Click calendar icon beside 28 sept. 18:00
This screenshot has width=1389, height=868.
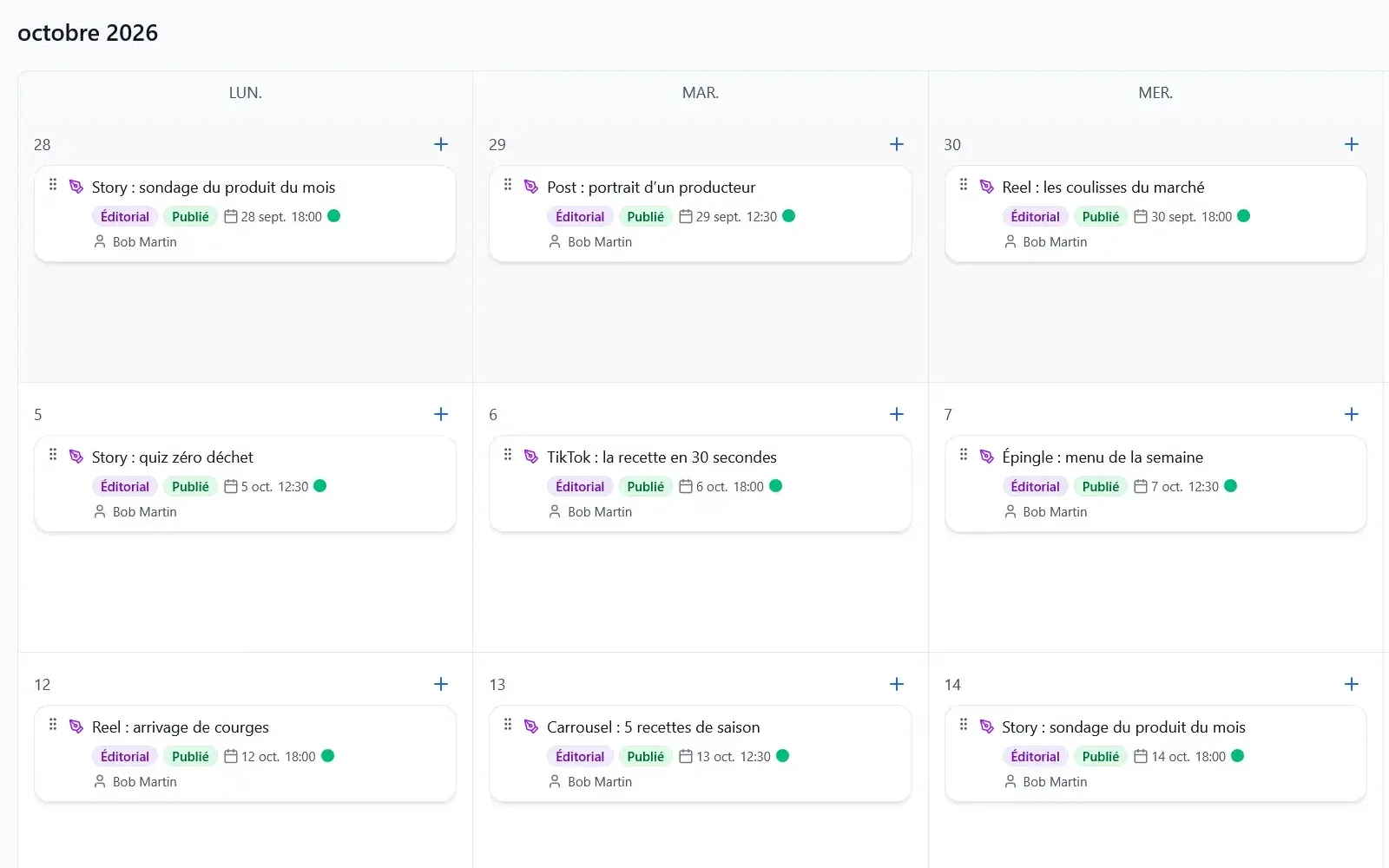coord(231,217)
